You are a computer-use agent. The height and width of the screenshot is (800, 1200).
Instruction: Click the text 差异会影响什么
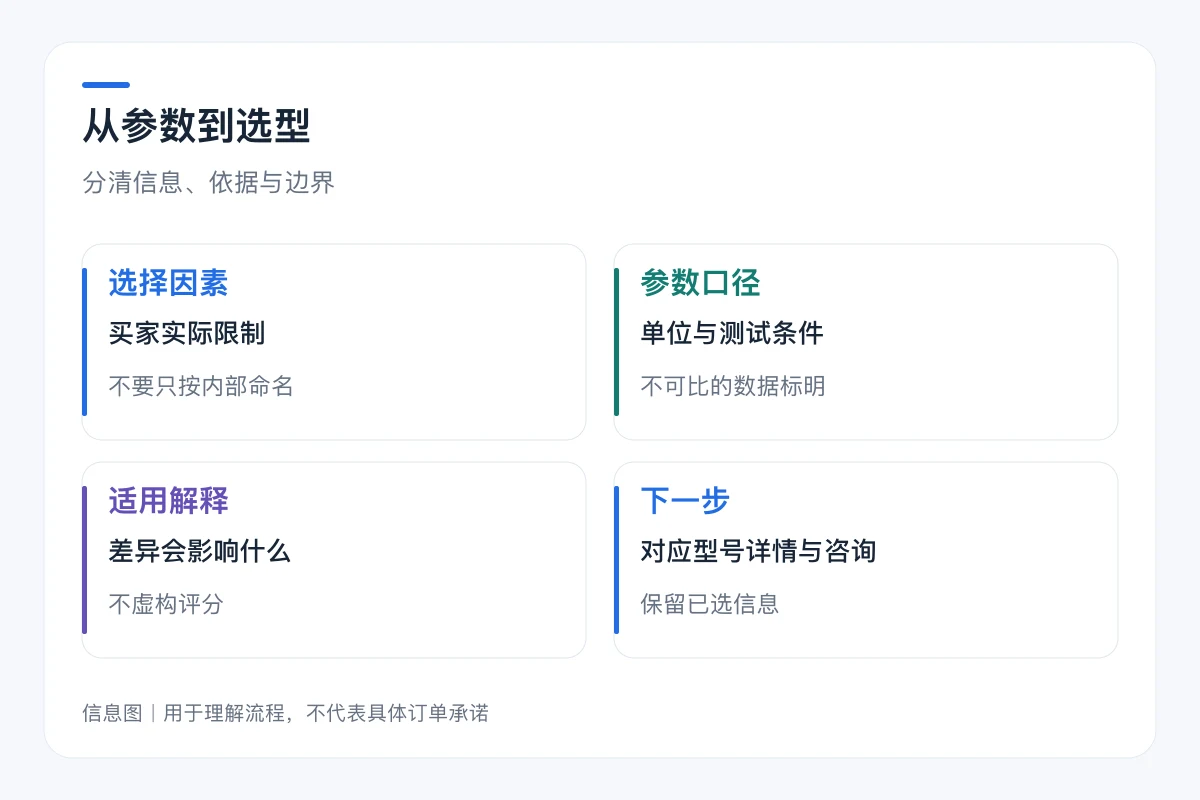click(x=200, y=551)
